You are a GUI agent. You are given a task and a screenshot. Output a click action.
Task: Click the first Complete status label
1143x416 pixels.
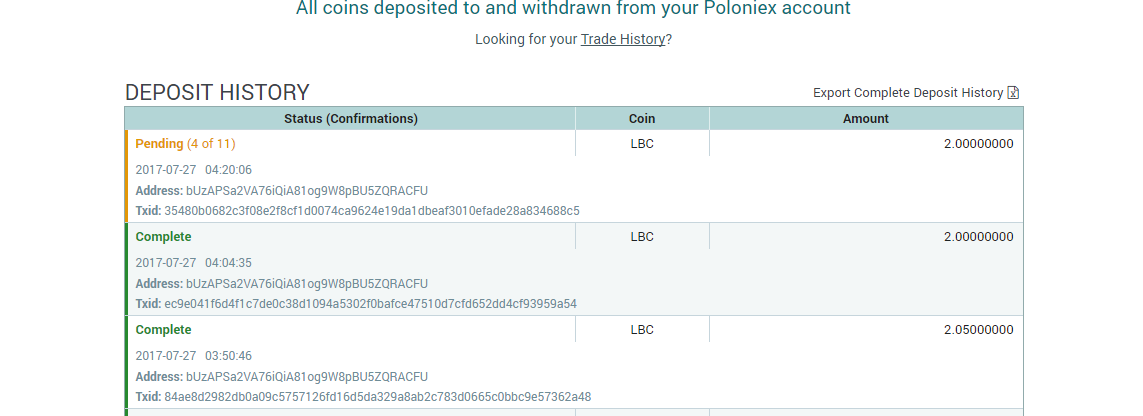point(163,237)
